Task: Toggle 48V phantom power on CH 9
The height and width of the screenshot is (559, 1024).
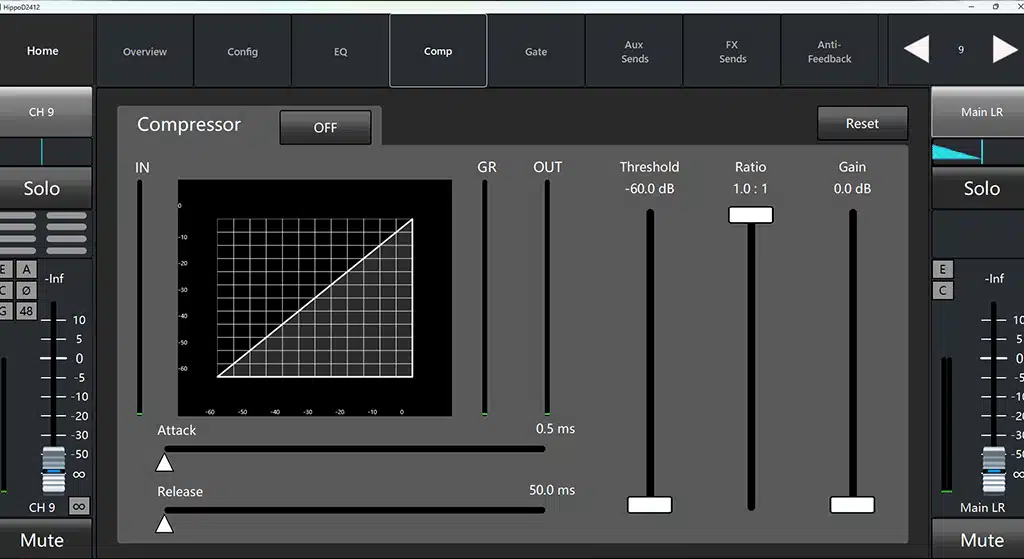Action: [26, 311]
